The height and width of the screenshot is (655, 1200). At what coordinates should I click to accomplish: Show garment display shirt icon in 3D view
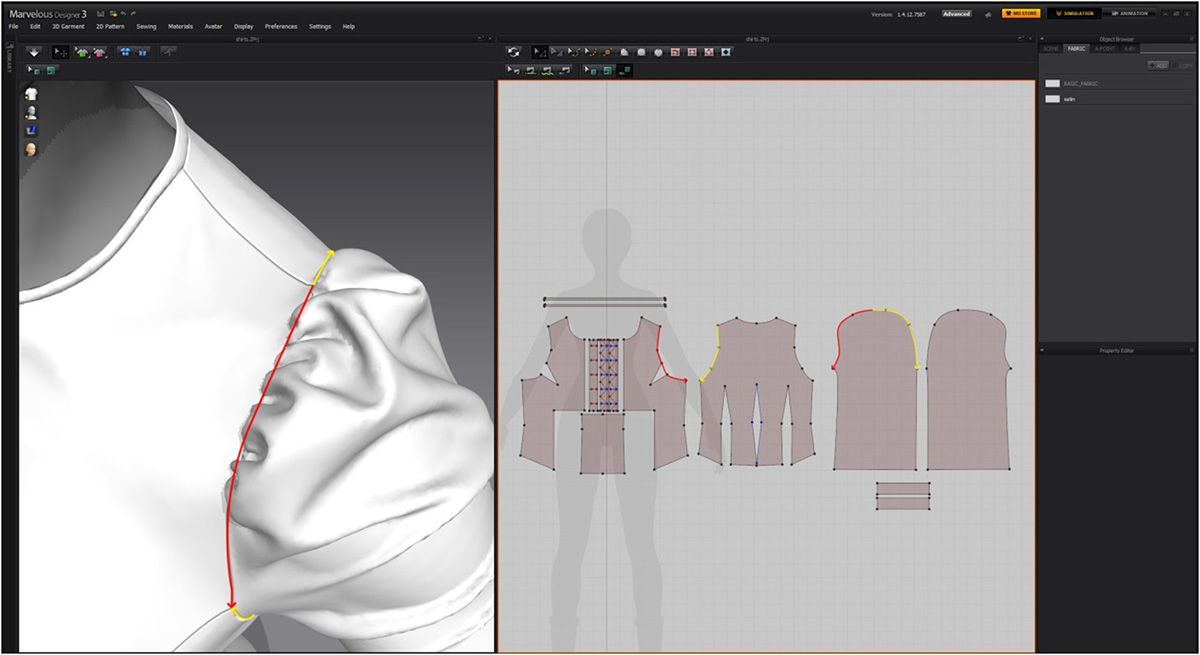31,93
